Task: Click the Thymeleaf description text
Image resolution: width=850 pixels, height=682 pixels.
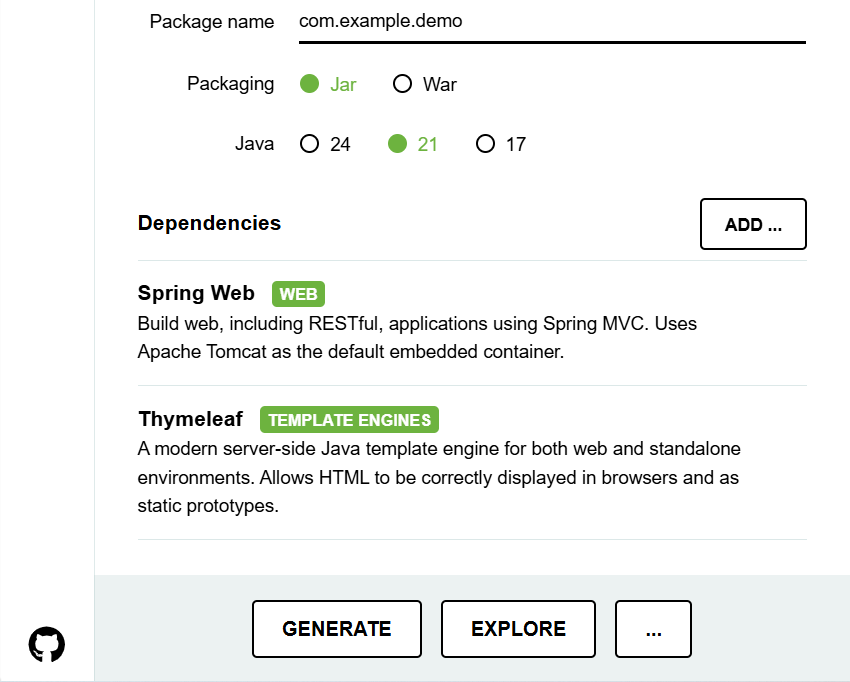Action: [438, 477]
